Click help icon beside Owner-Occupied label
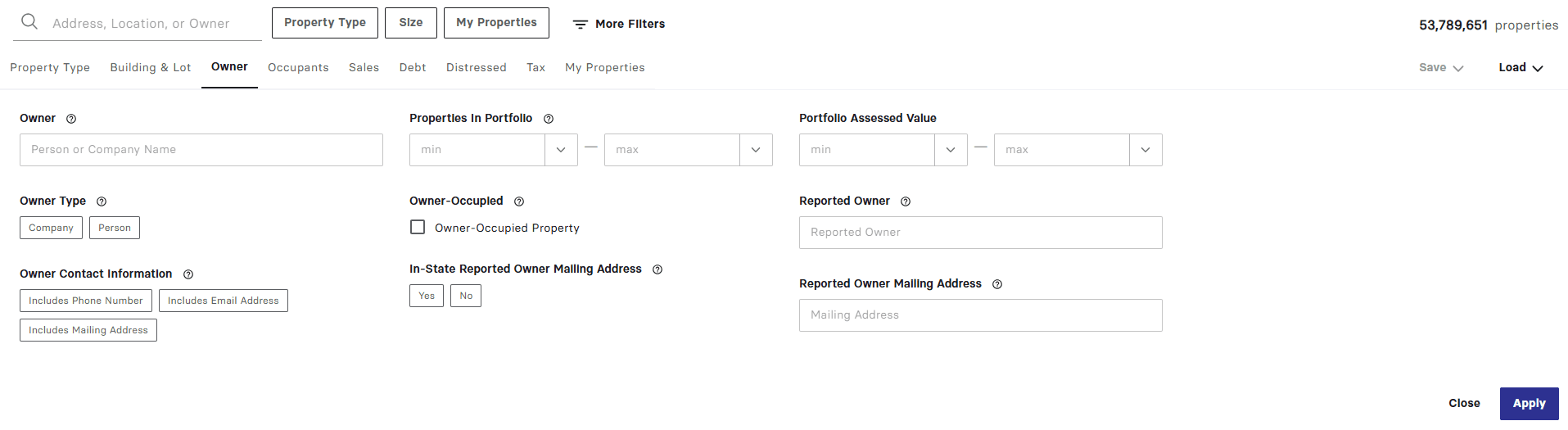 pos(519,201)
